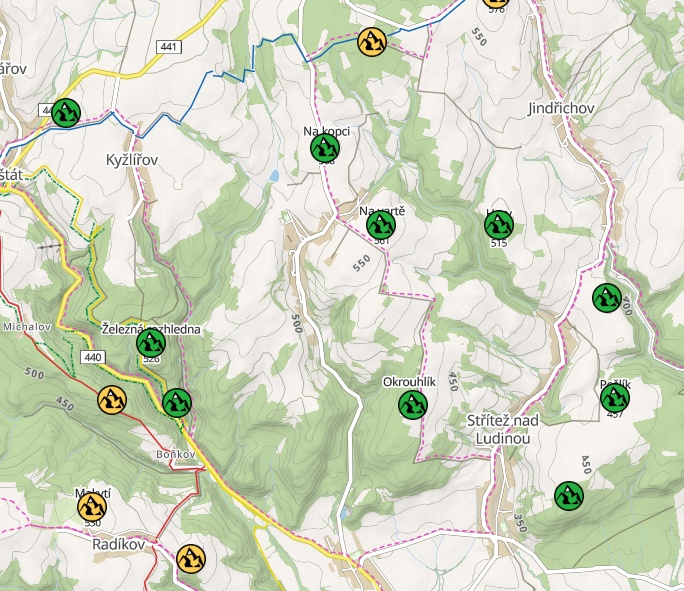Click the Železná rozhledna green peak marker
The width and height of the screenshot is (684, 591).
coord(151,343)
